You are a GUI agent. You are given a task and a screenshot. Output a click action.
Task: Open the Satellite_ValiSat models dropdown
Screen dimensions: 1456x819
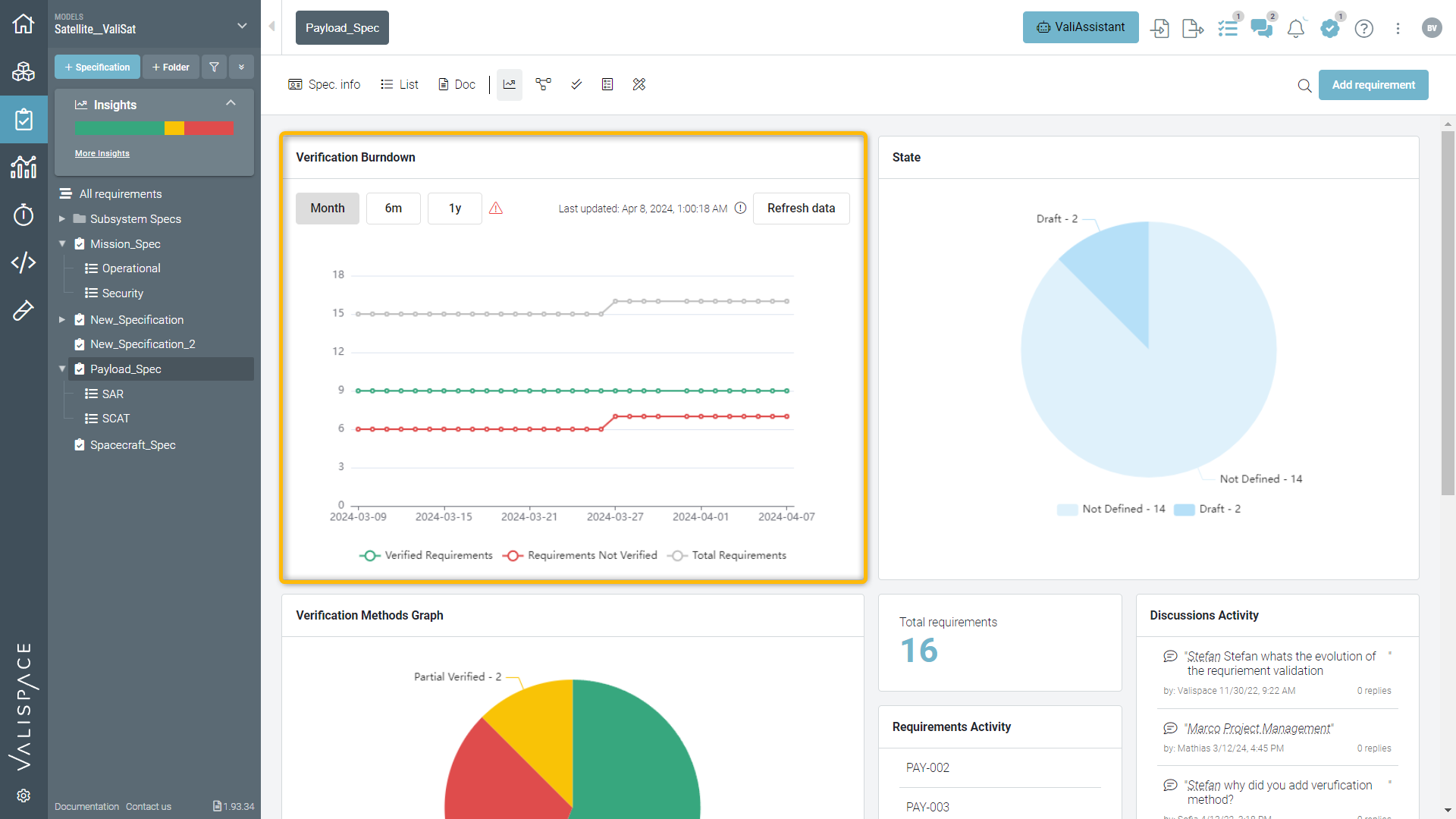(x=154, y=24)
